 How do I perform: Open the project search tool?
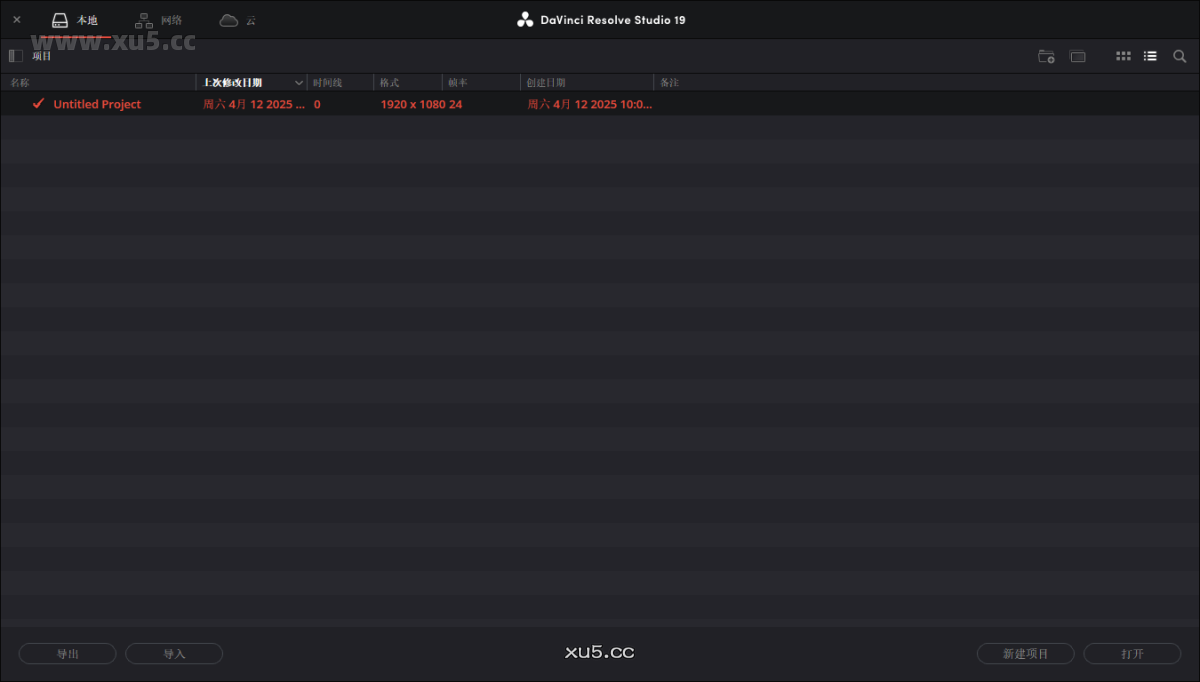click(x=1179, y=56)
